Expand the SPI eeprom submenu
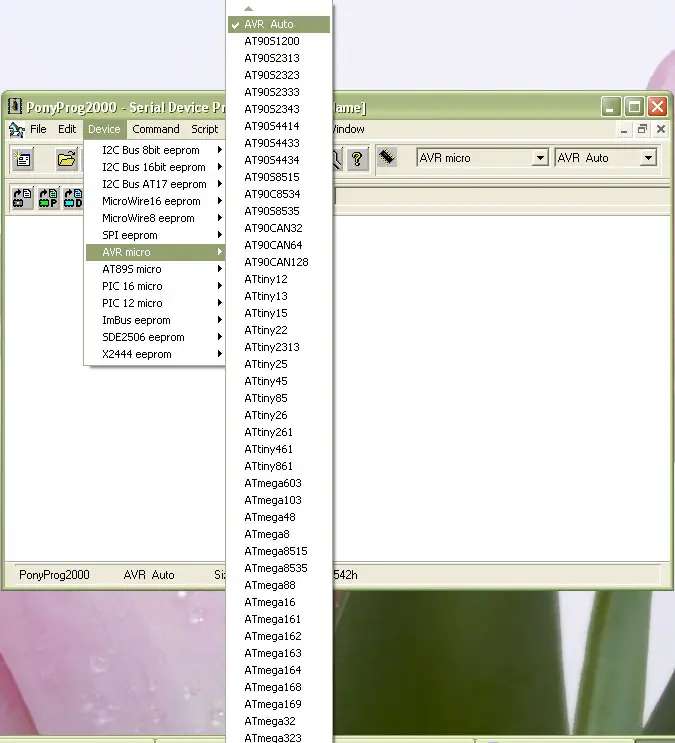 (x=155, y=236)
